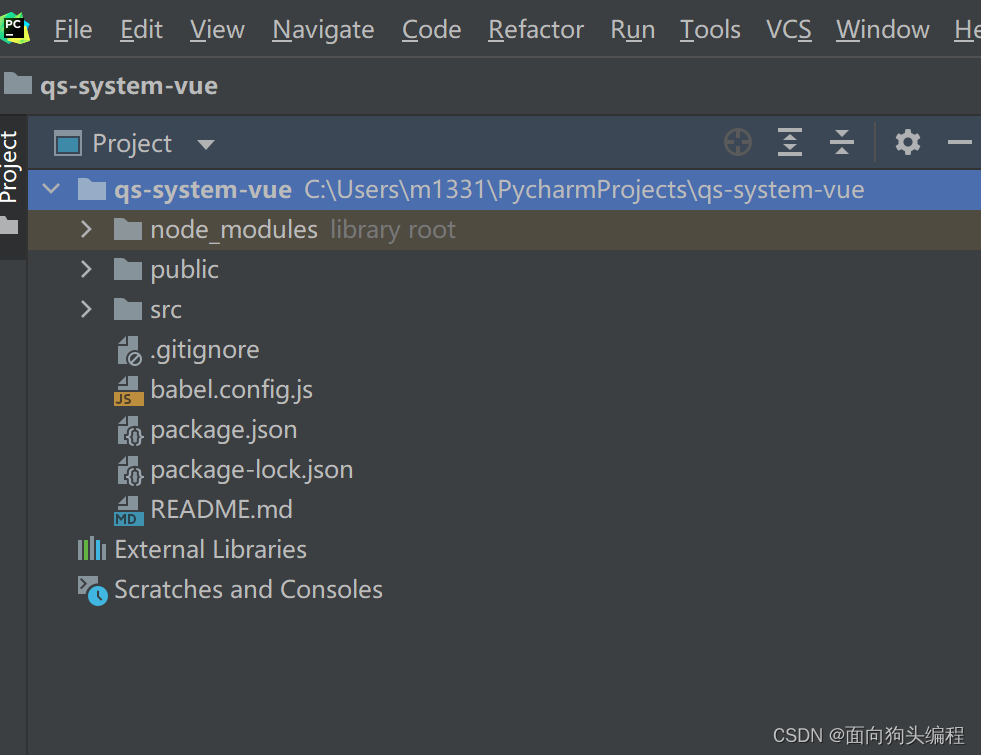The width and height of the screenshot is (981, 755).
Task: Toggle the vertical Project tool window tab
Action: (x=10, y=167)
